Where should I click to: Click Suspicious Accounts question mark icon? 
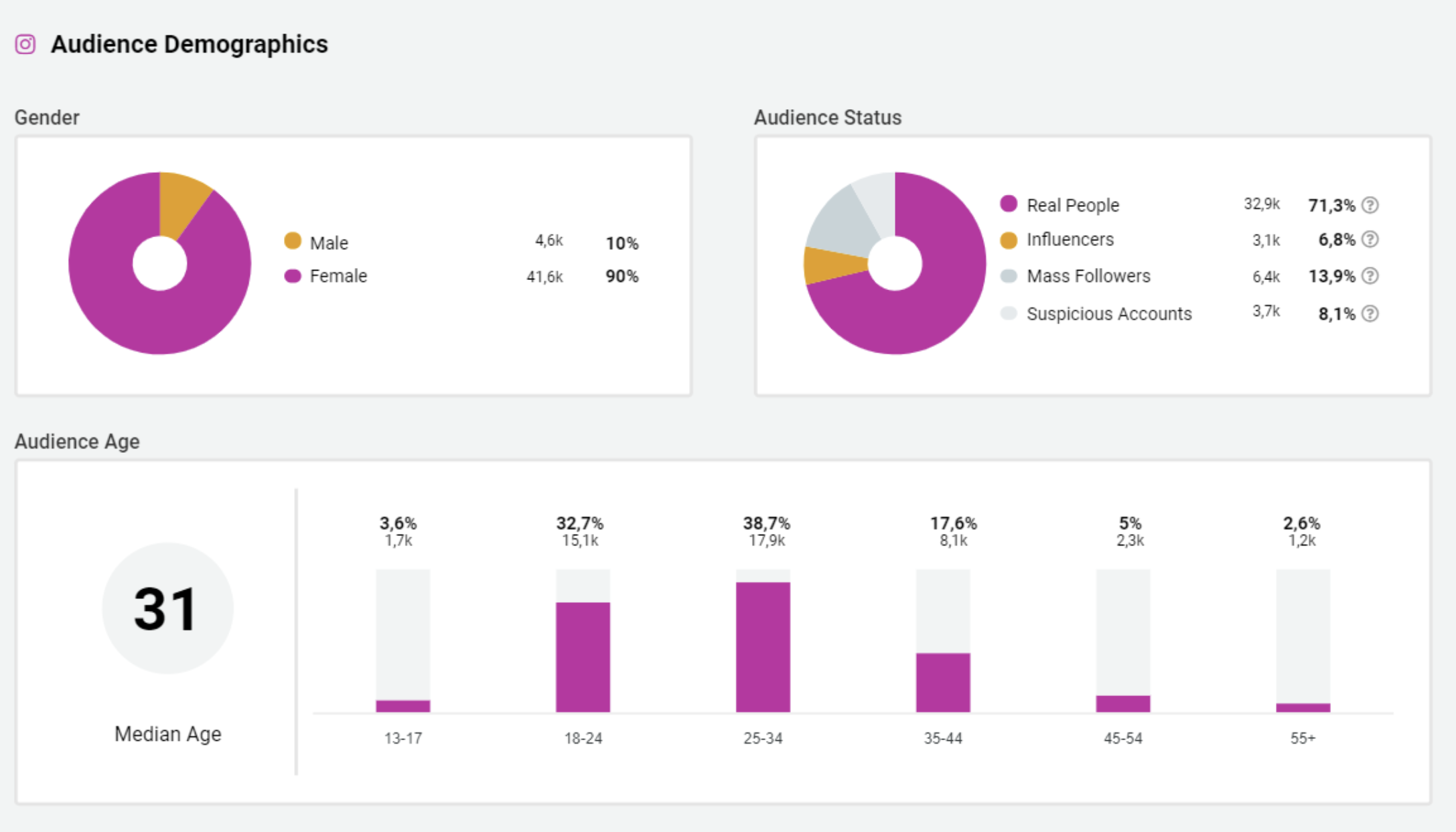tap(1370, 314)
